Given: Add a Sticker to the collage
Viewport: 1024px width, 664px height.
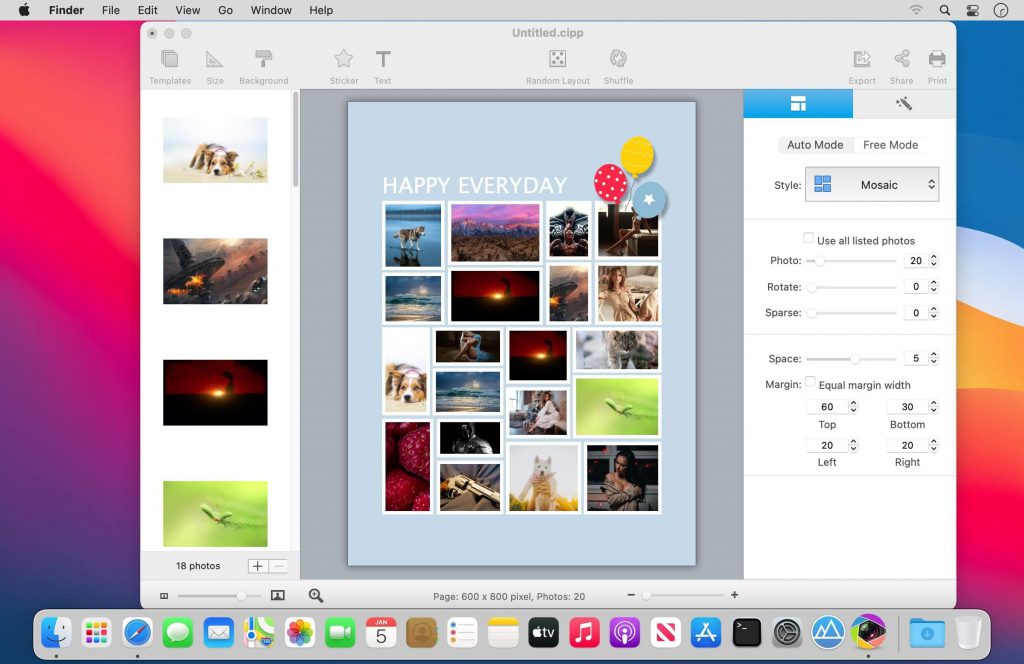Looking at the screenshot, I should 343,62.
